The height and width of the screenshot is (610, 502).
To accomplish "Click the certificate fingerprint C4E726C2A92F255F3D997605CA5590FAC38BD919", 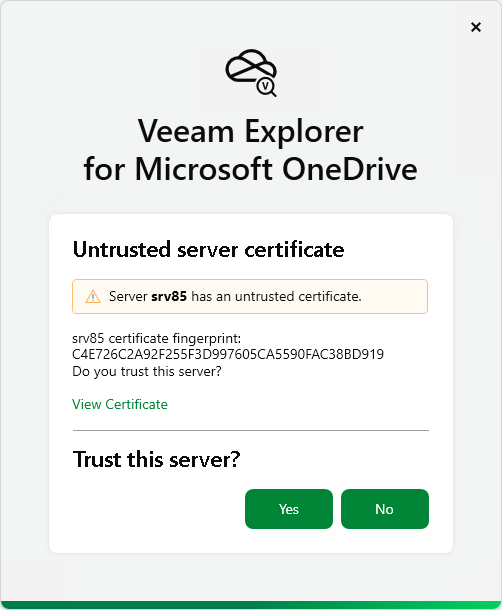I will point(228,354).
